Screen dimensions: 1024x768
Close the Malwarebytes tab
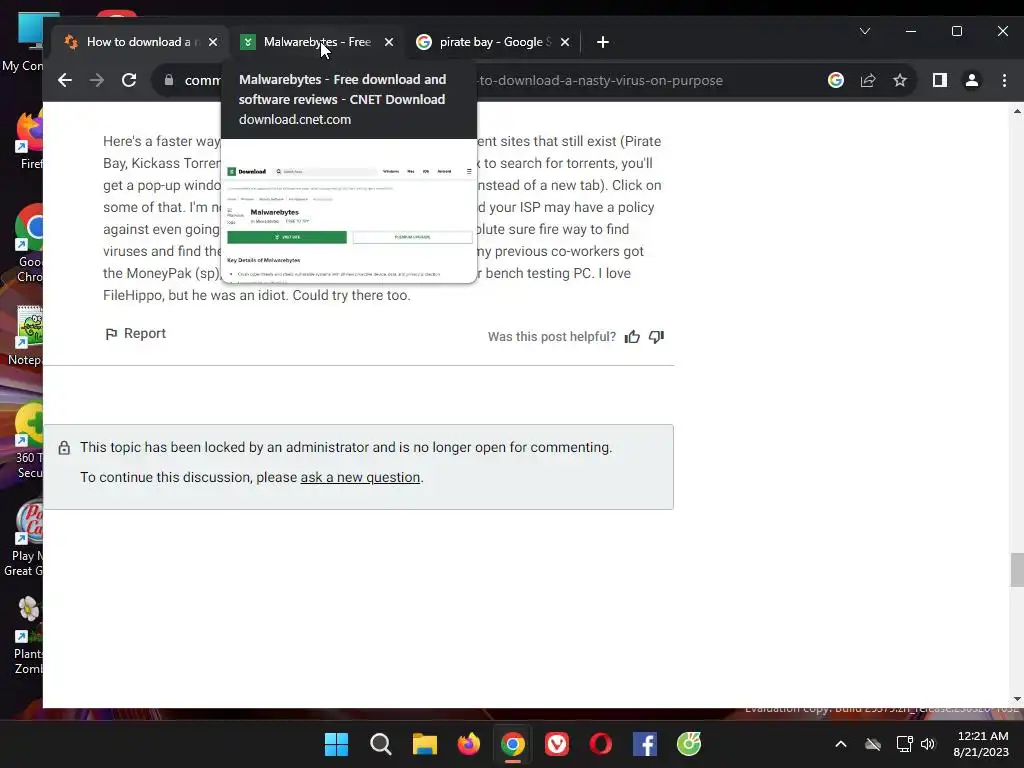coord(389,42)
